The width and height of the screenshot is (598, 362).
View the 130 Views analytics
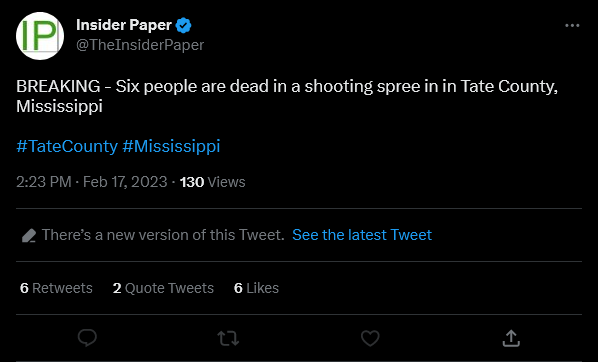(212, 182)
